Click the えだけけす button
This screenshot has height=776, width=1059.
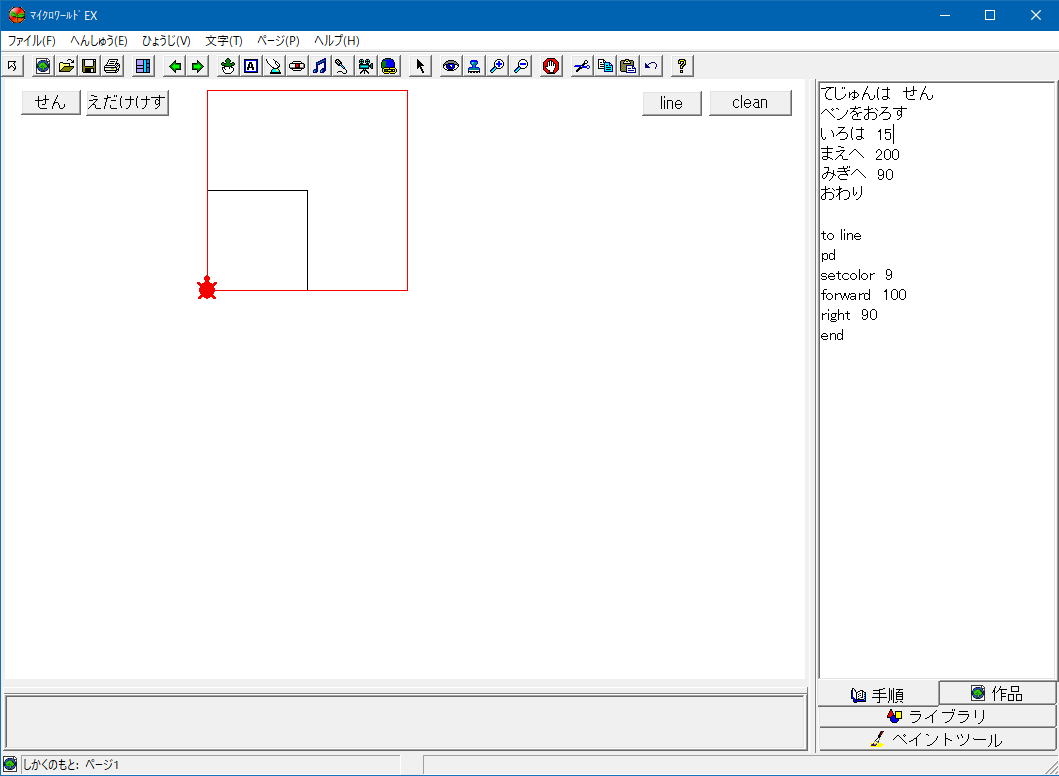[x=127, y=103]
